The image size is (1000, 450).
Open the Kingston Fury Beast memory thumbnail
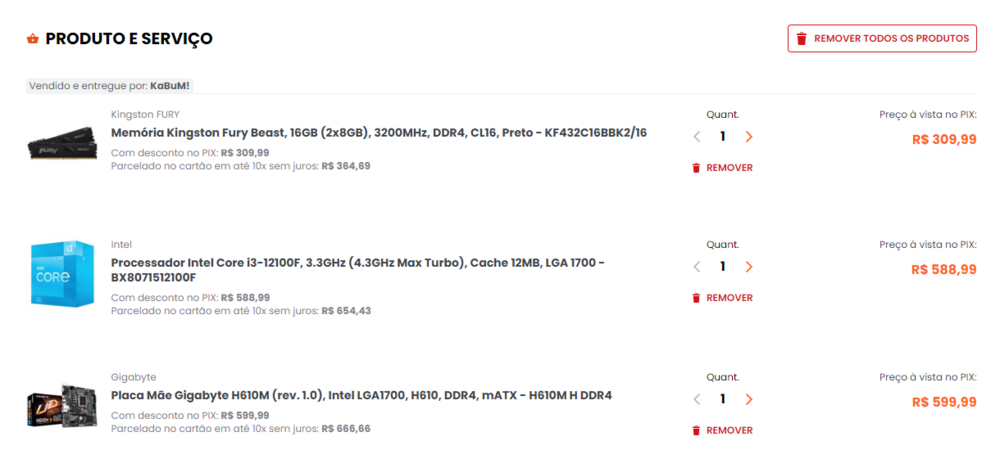pyautogui.click(x=60, y=145)
